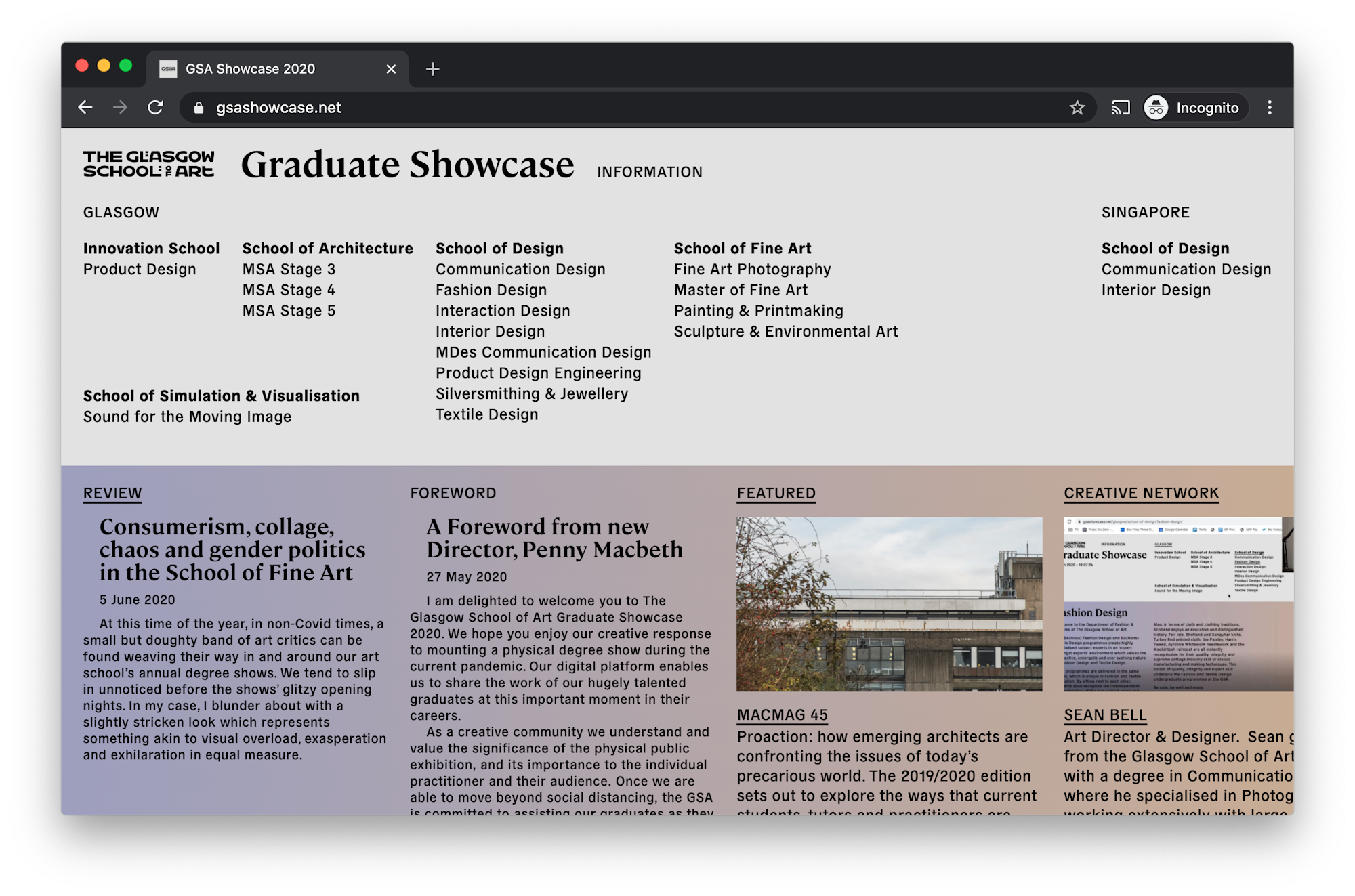Click the Graduate Showcase title
Image resolution: width=1355 pixels, height=896 pixels.
[x=407, y=165]
